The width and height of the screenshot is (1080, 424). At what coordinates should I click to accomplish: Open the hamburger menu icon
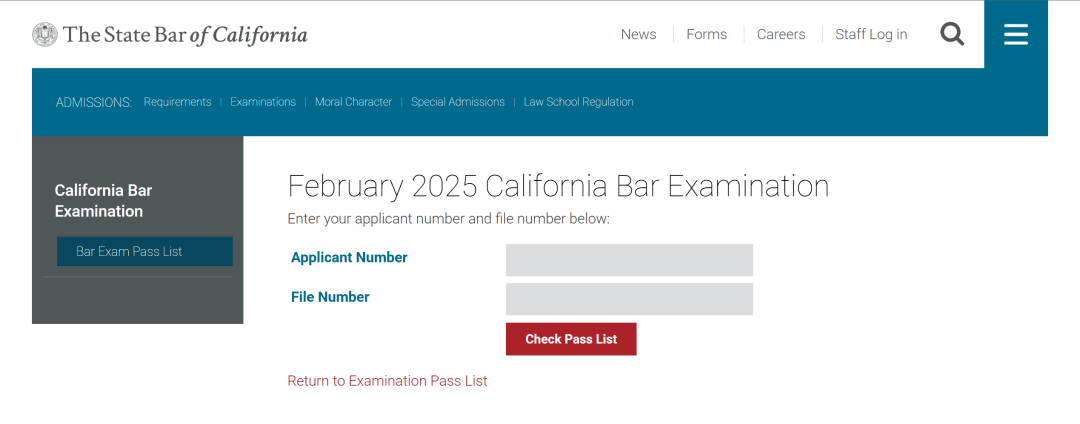click(x=1016, y=34)
